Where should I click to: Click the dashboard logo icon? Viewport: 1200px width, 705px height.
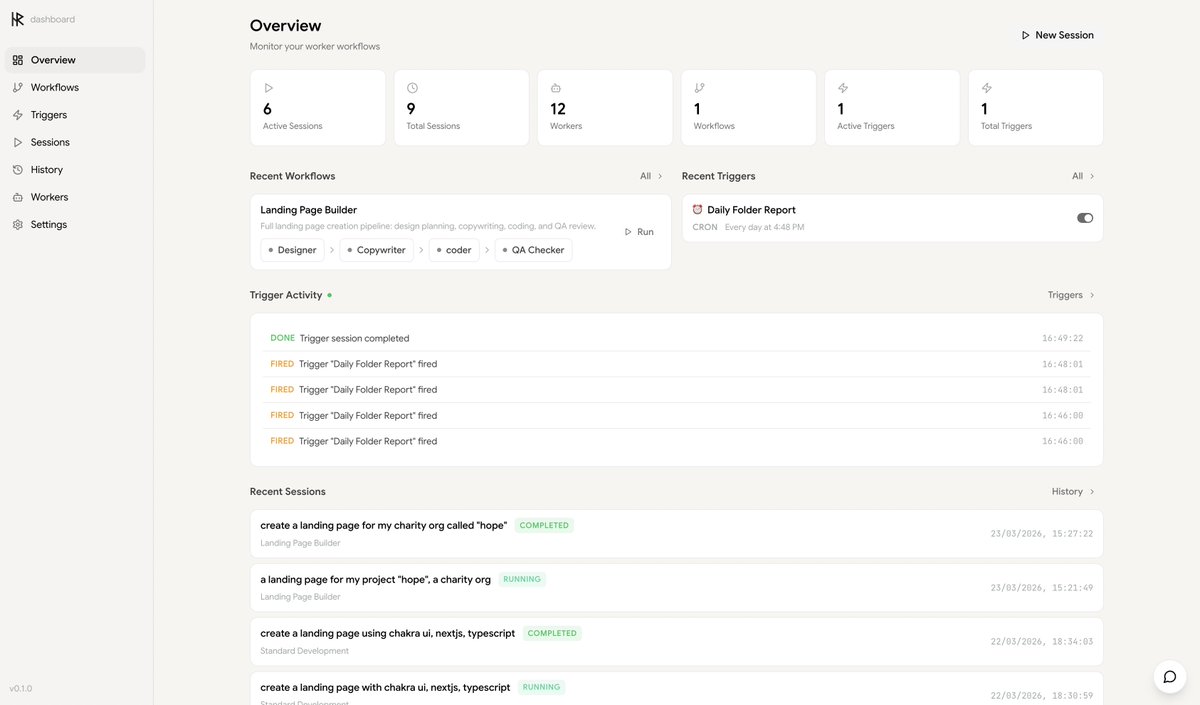pos(17,19)
